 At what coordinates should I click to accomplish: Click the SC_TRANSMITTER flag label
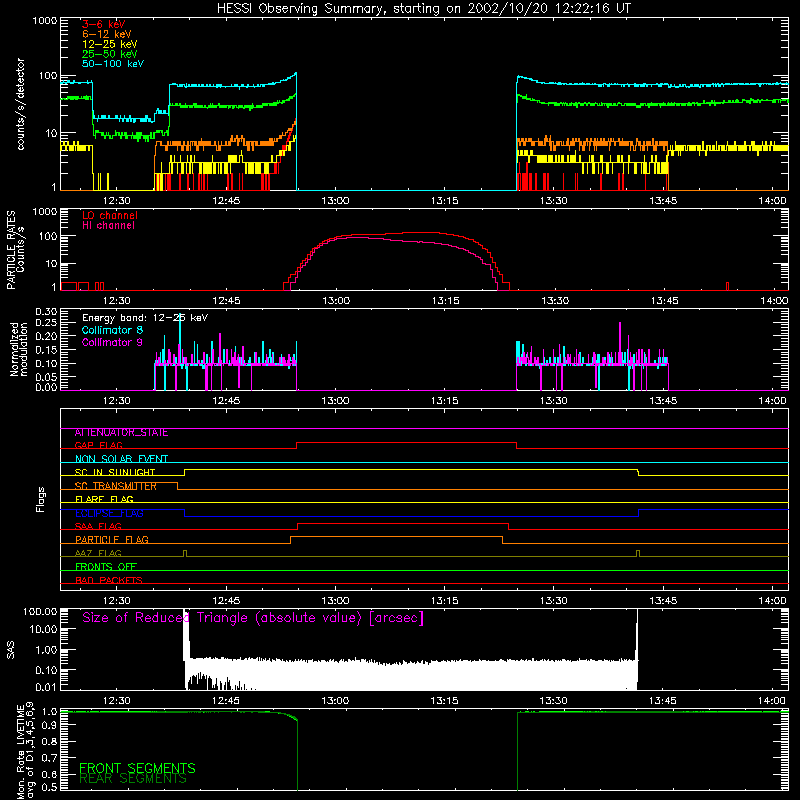(116, 486)
